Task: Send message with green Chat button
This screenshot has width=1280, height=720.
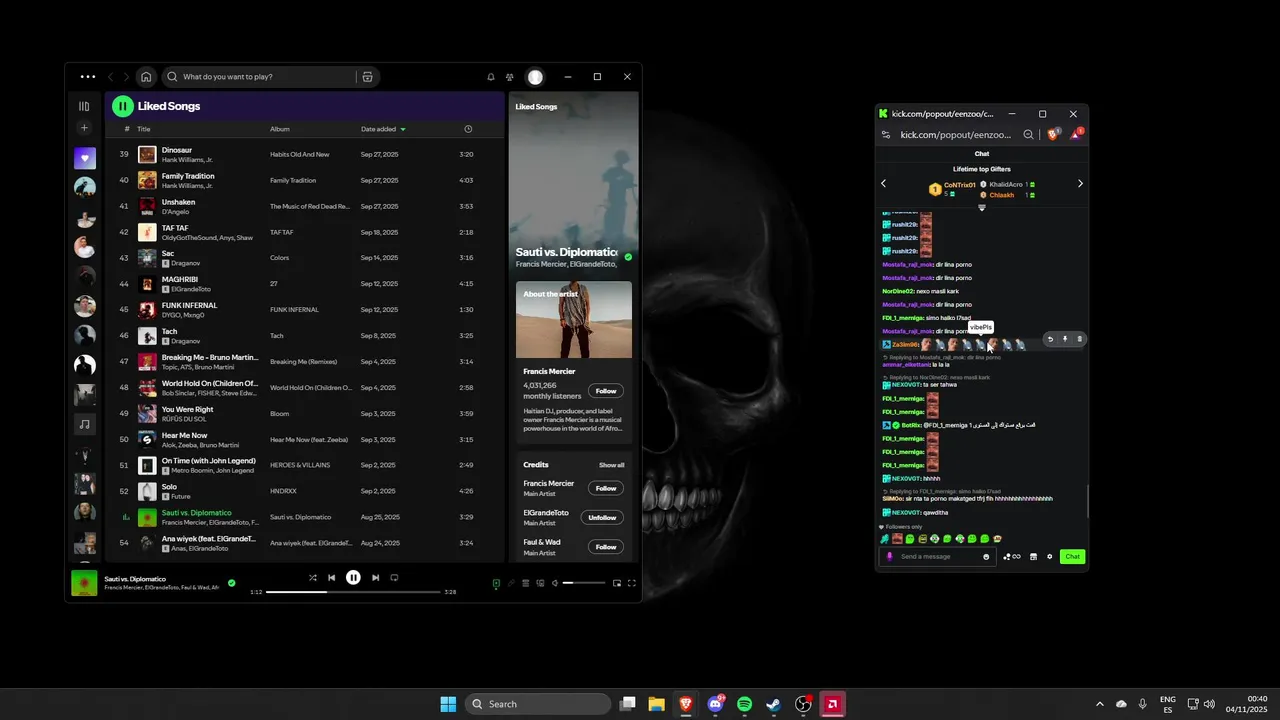Action: (1072, 557)
